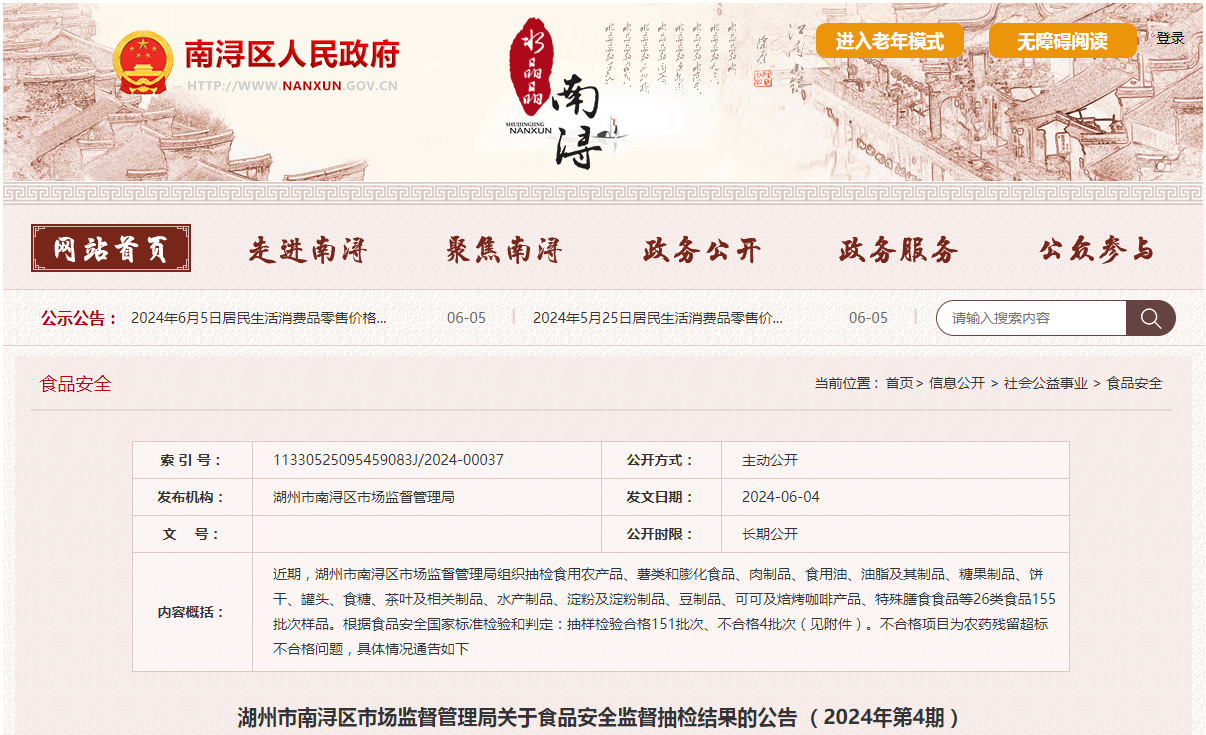Click the 公开方式 label cell
Viewport: 1206px width, 735px height.
[x=661, y=460]
